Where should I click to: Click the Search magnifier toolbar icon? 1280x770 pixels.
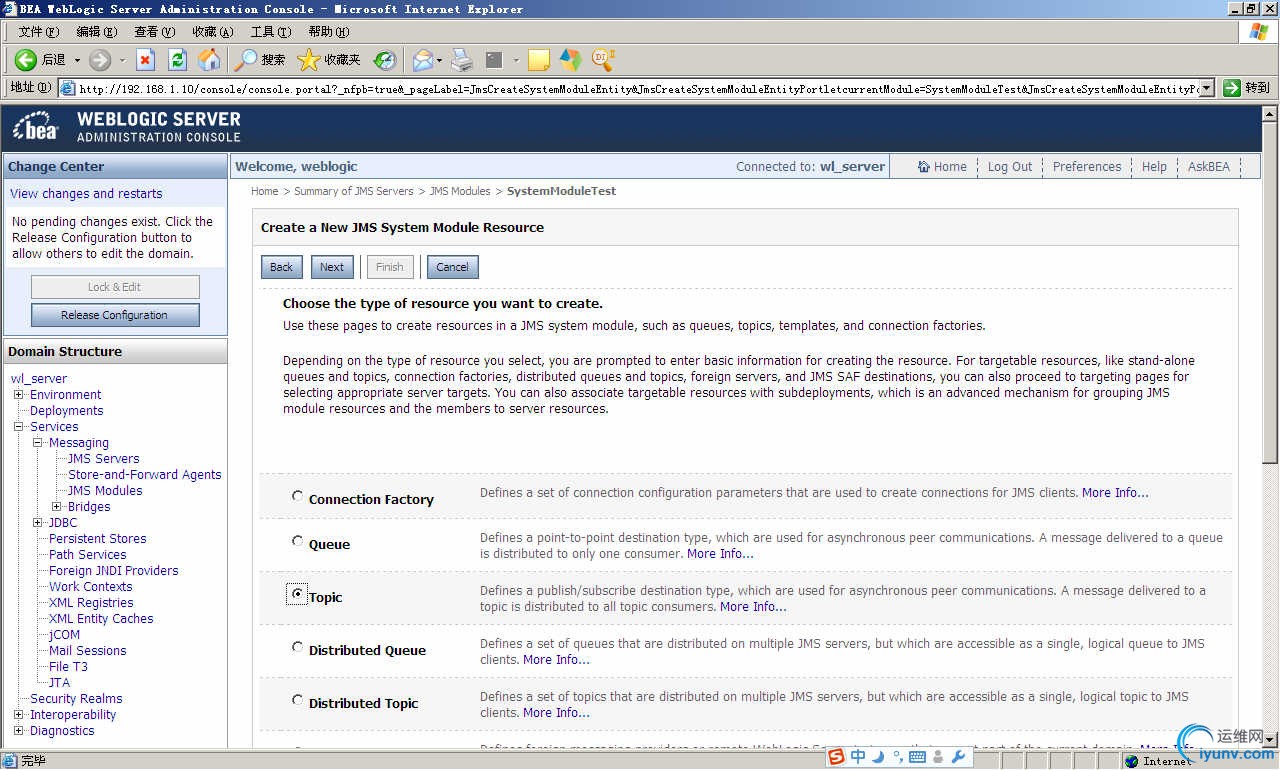coord(245,60)
